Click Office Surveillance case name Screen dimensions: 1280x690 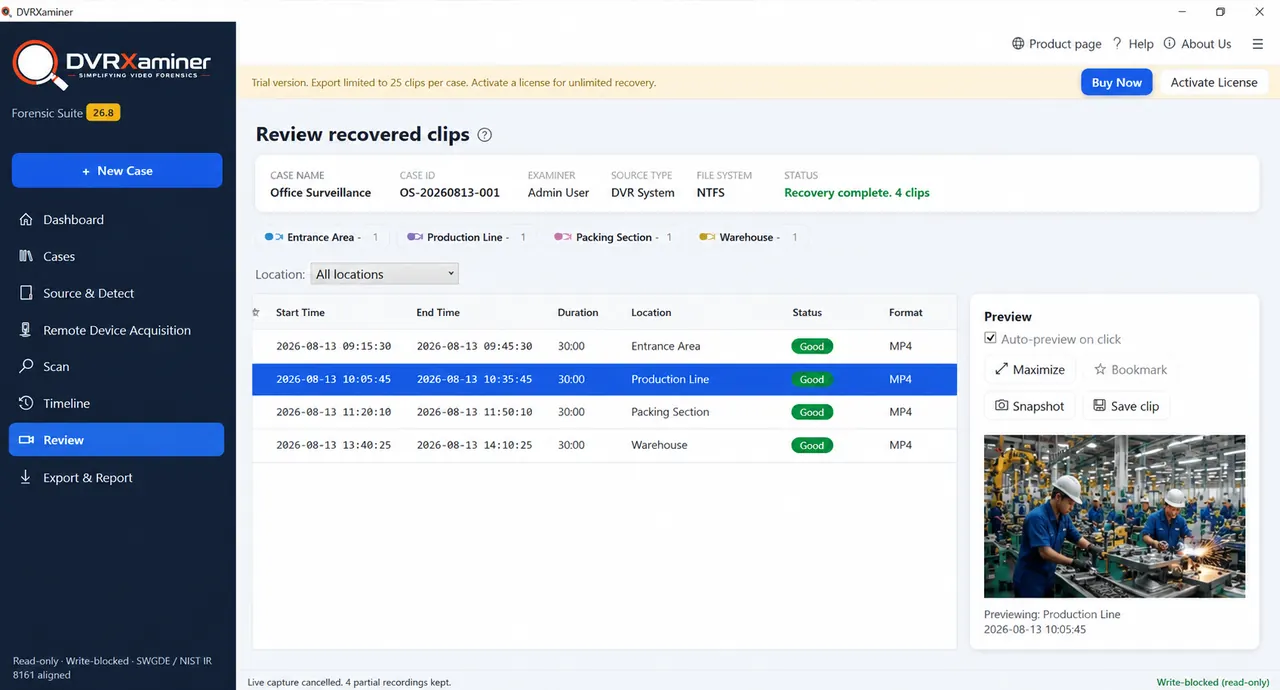pos(320,193)
